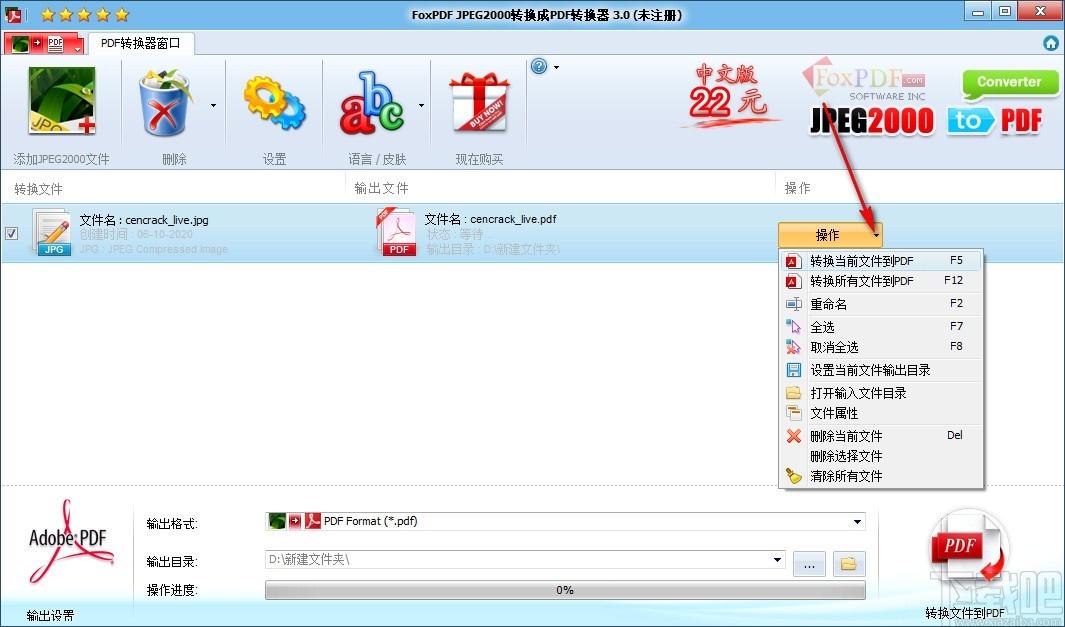Click the abc language/skin icon
Screen dimensions: 1065x627
(x=372, y=102)
